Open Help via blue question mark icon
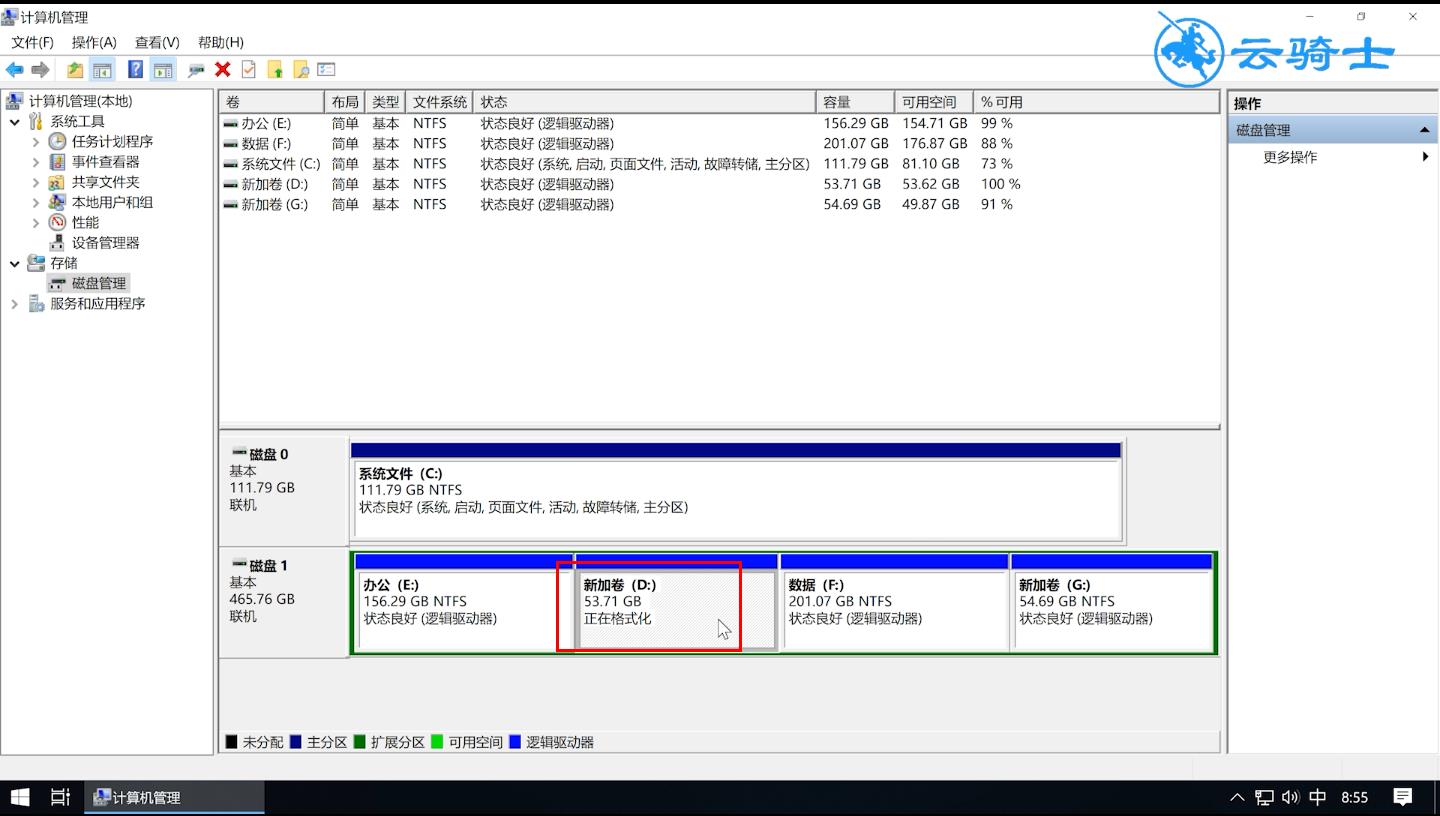Screen dimensions: 1440x816 point(135,69)
